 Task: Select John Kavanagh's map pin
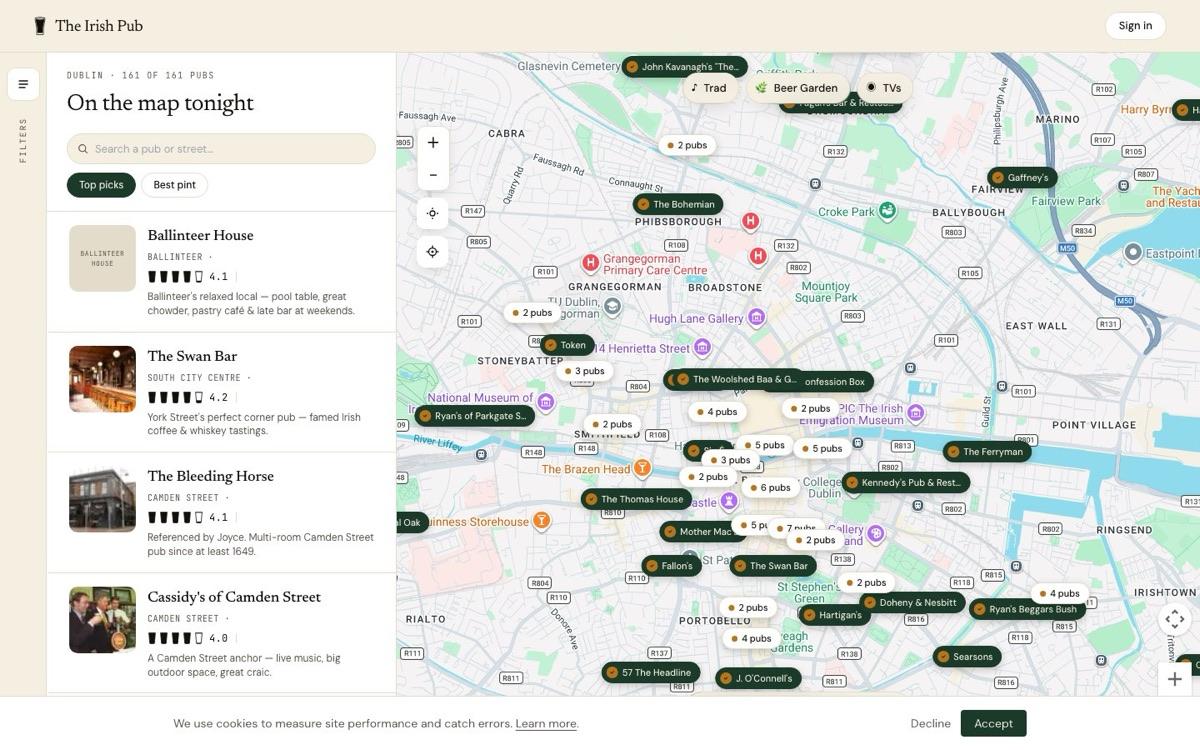[684, 67]
